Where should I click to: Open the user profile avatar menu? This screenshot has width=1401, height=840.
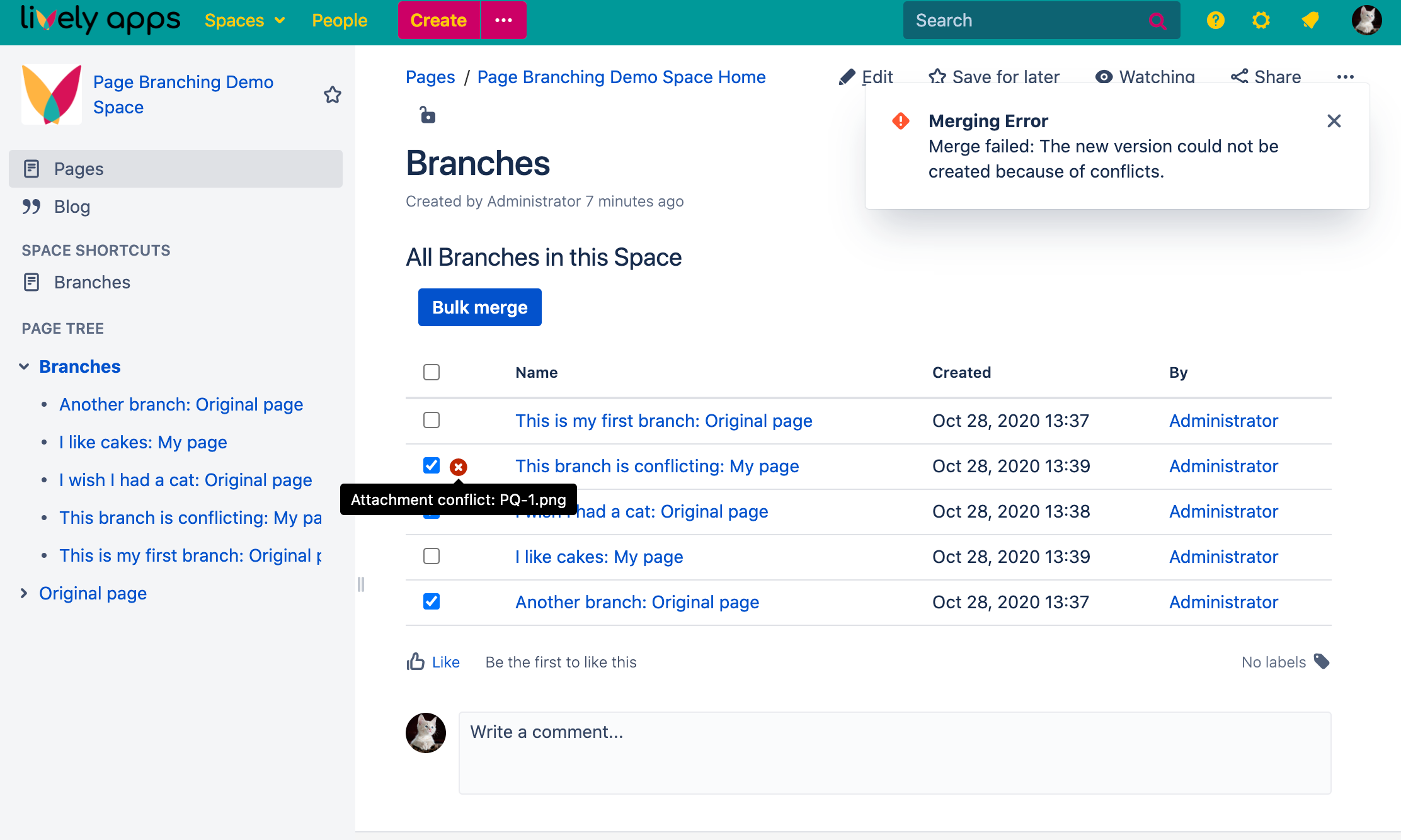[x=1367, y=20]
